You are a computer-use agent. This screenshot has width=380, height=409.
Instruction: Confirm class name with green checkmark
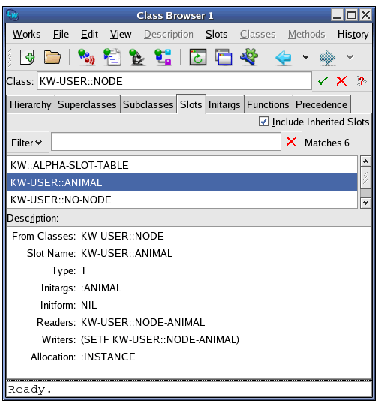(323, 81)
